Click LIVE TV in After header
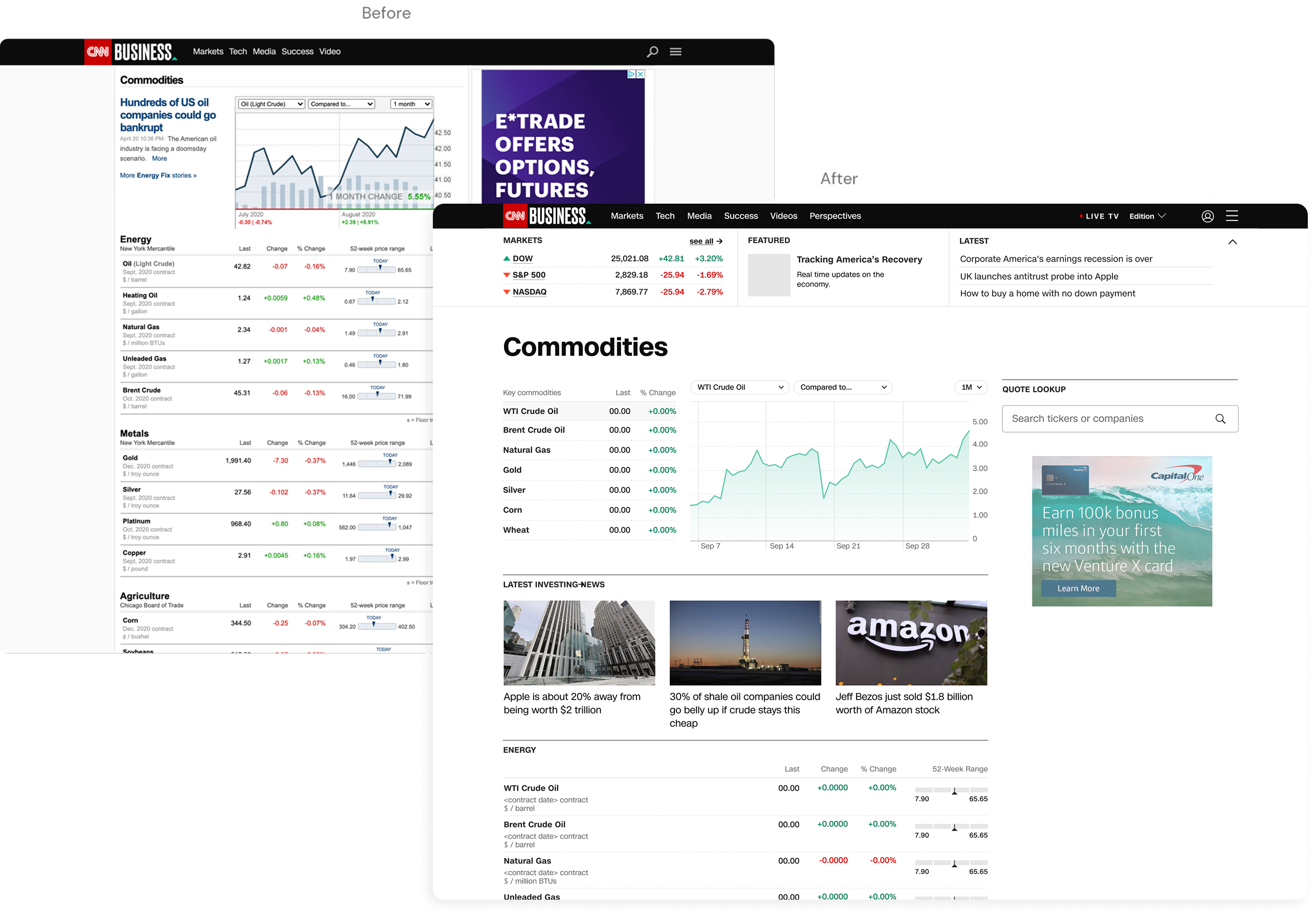 click(x=1099, y=216)
